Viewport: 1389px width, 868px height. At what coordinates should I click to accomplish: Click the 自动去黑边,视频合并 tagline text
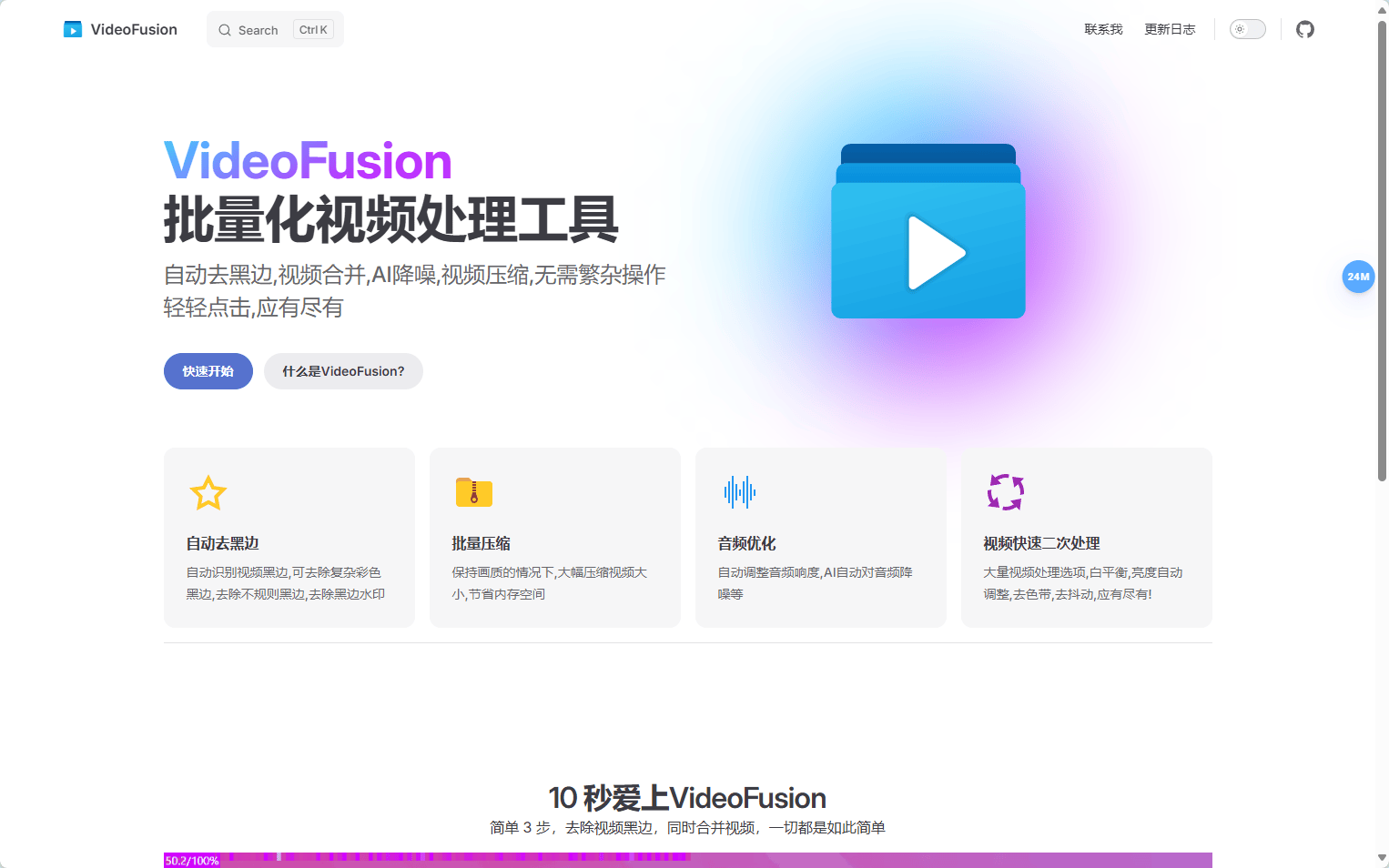coord(415,291)
